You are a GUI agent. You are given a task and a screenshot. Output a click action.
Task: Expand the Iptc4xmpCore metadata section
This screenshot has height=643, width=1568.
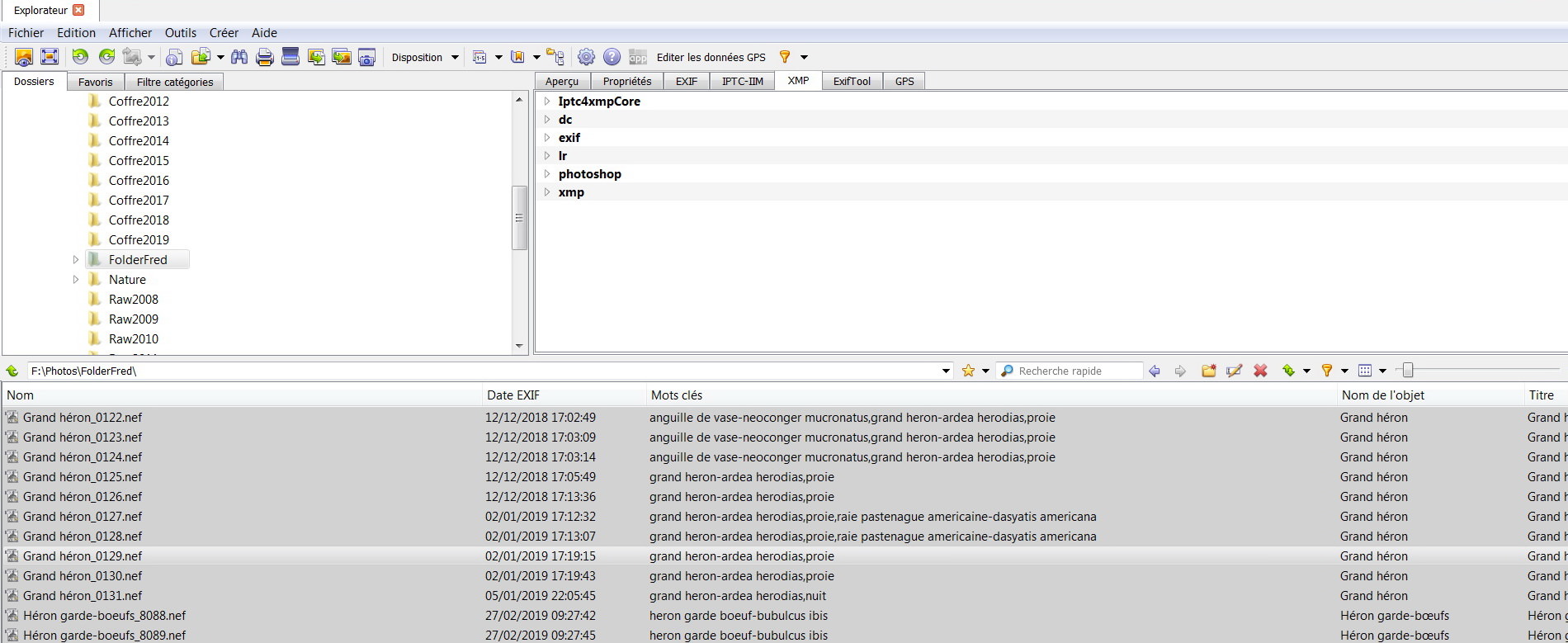(546, 102)
